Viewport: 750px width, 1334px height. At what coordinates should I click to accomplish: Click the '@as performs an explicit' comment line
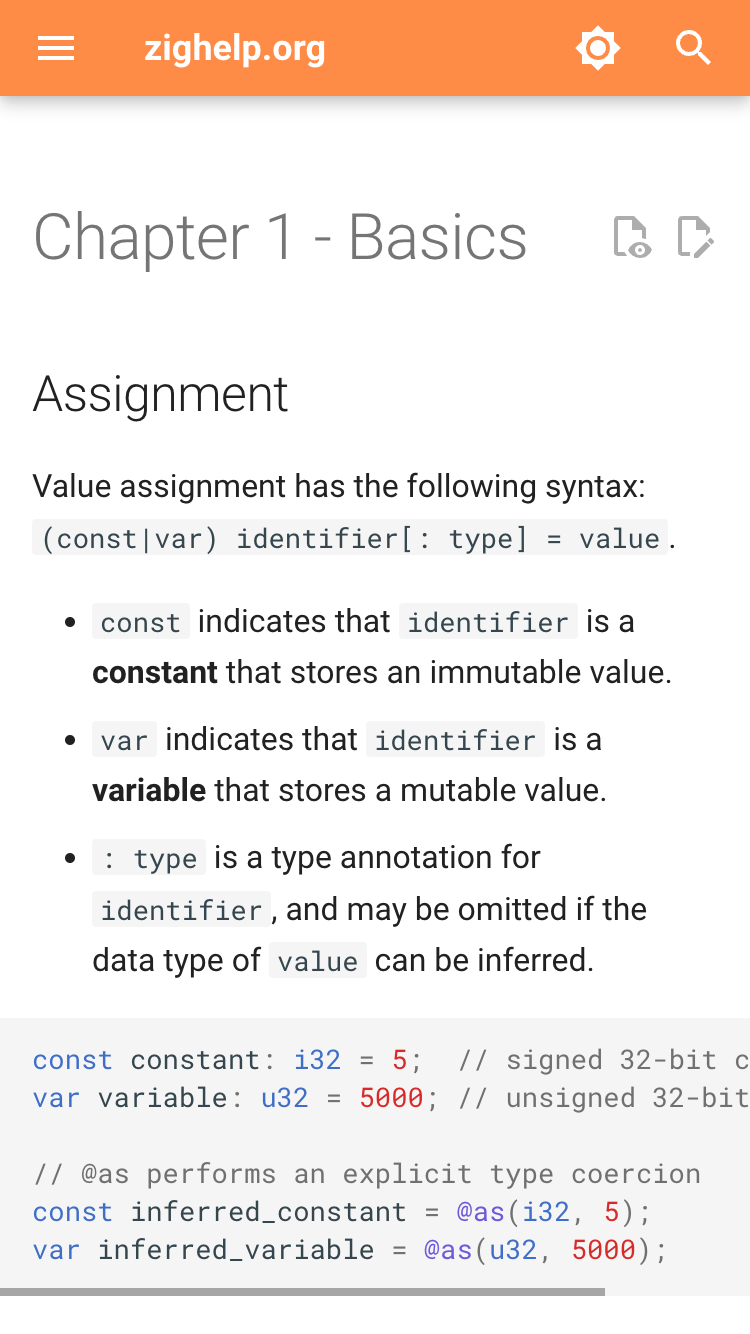click(367, 1174)
